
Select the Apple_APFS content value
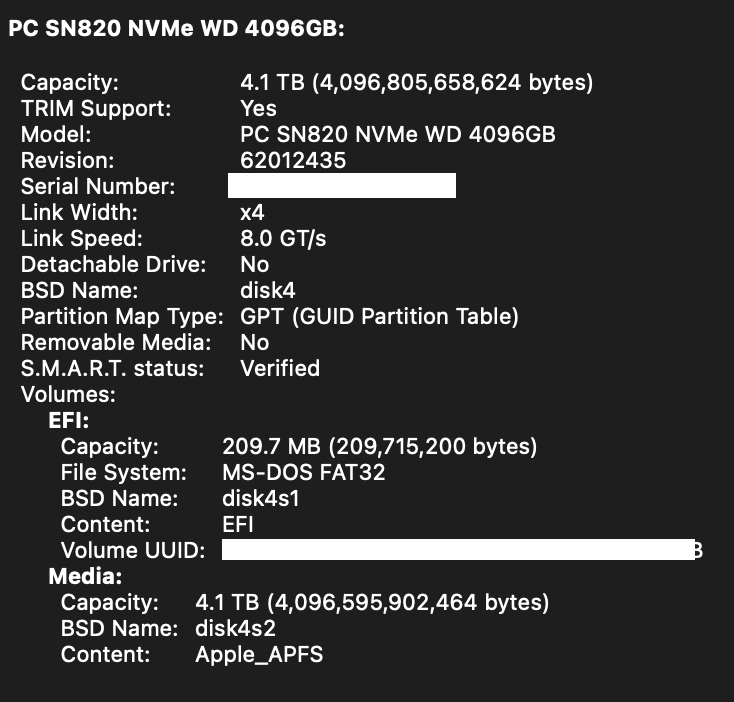click(259, 655)
